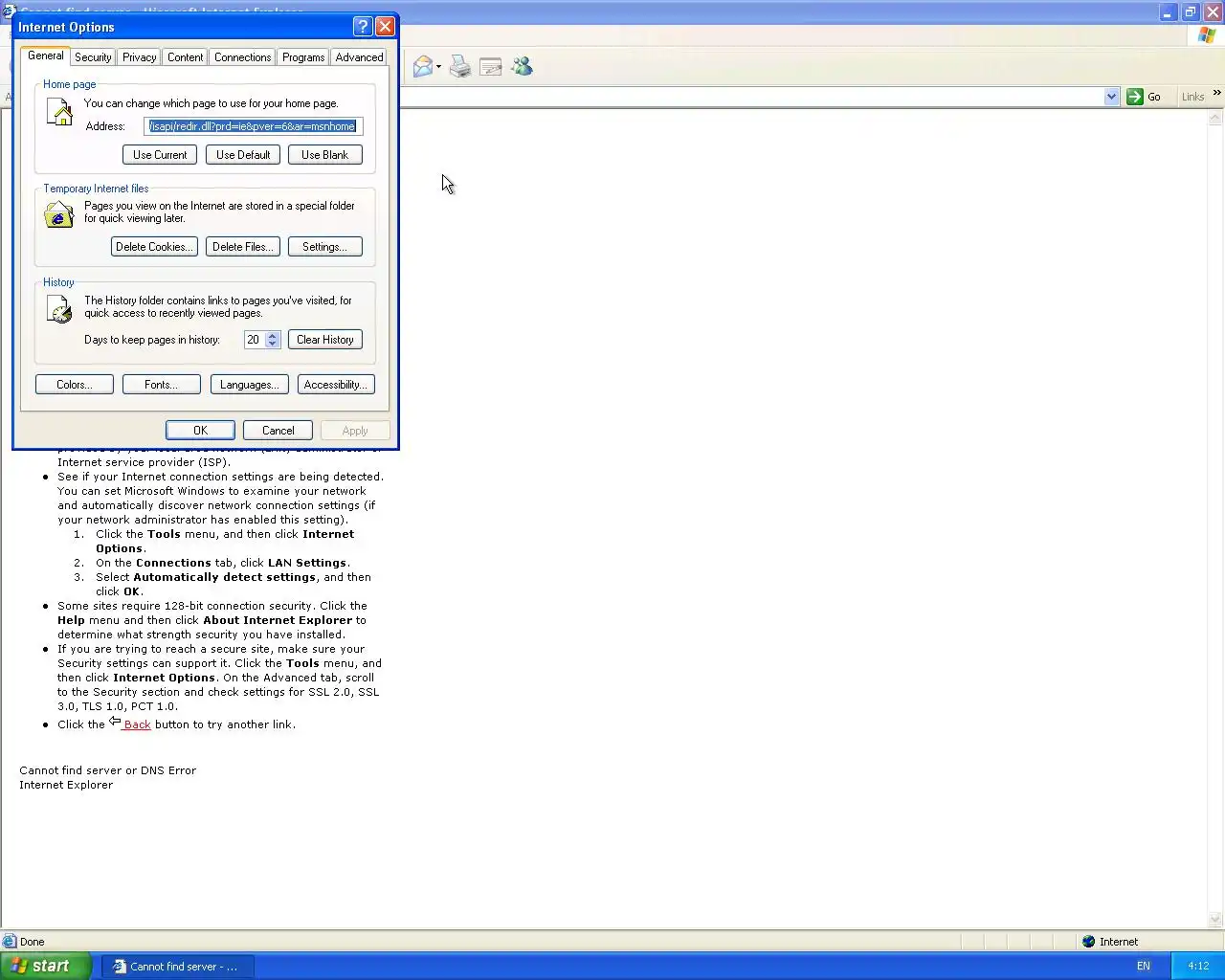Image resolution: width=1225 pixels, height=980 pixels.
Task: Minimize the Internet Explorer window
Action: pyautogui.click(x=1168, y=12)
